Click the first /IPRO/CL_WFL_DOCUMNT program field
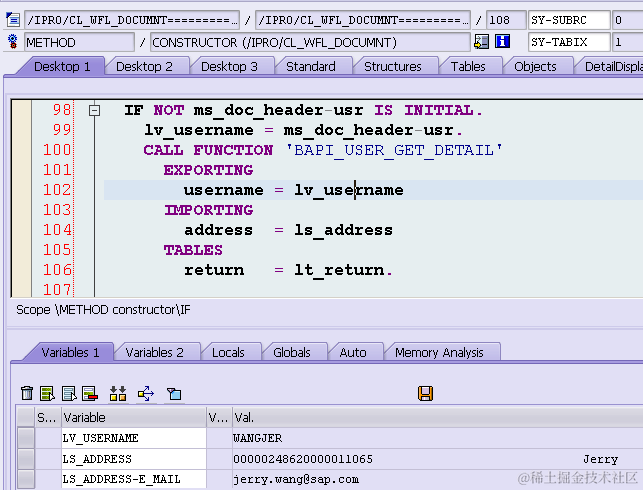Image resolution: width=643 pixels, height=490 pixels. pos(132,20)
